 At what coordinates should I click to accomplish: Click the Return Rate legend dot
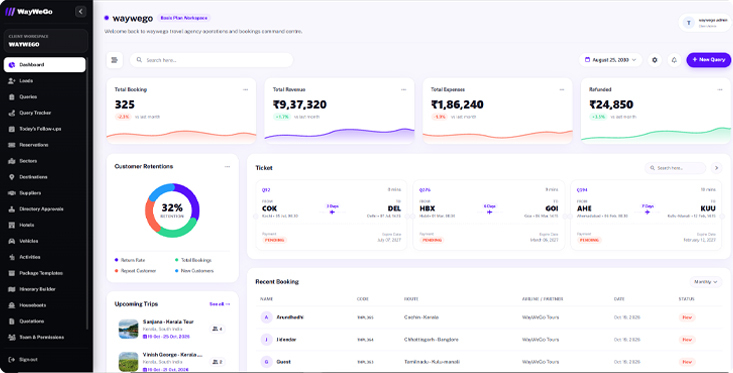[x=116, y=260]
